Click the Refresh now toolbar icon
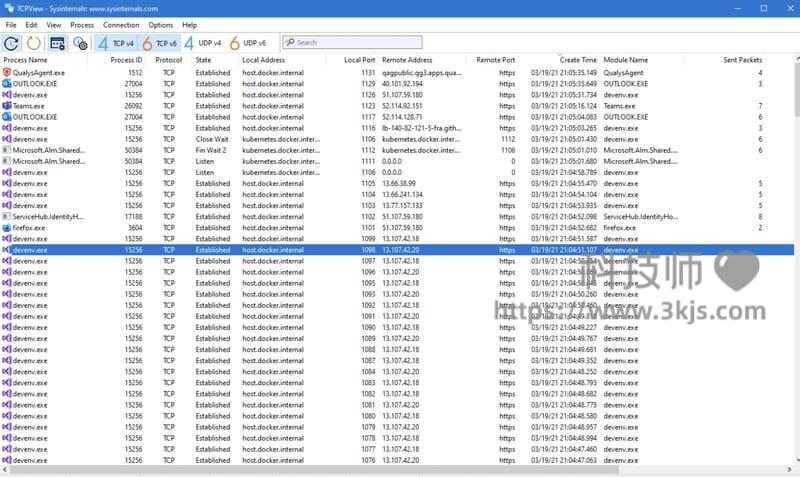The image size is (800, 477). pyautogui.click(x=11, y=43)
